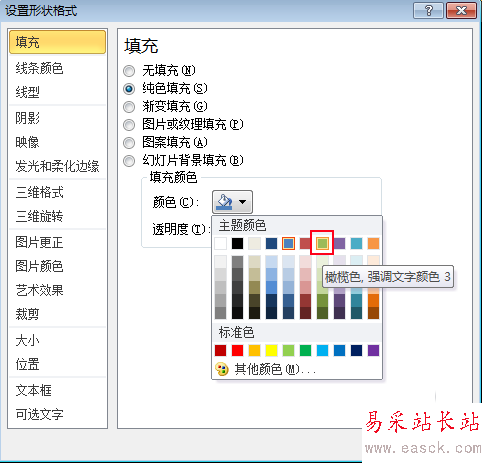482x463 pixels.
Task: Open 其他颜色 palette icon
Action: coord(222,369)
